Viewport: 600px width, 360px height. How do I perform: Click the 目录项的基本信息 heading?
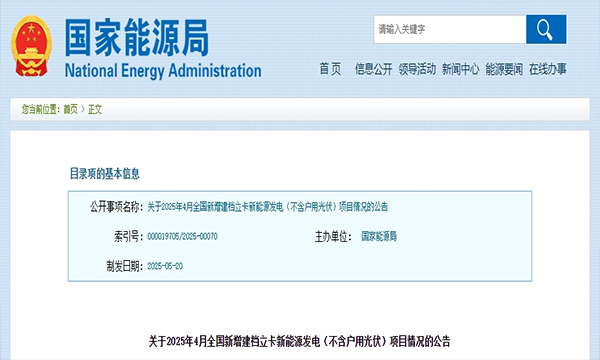pyautogui.click(x=104, y=174)
